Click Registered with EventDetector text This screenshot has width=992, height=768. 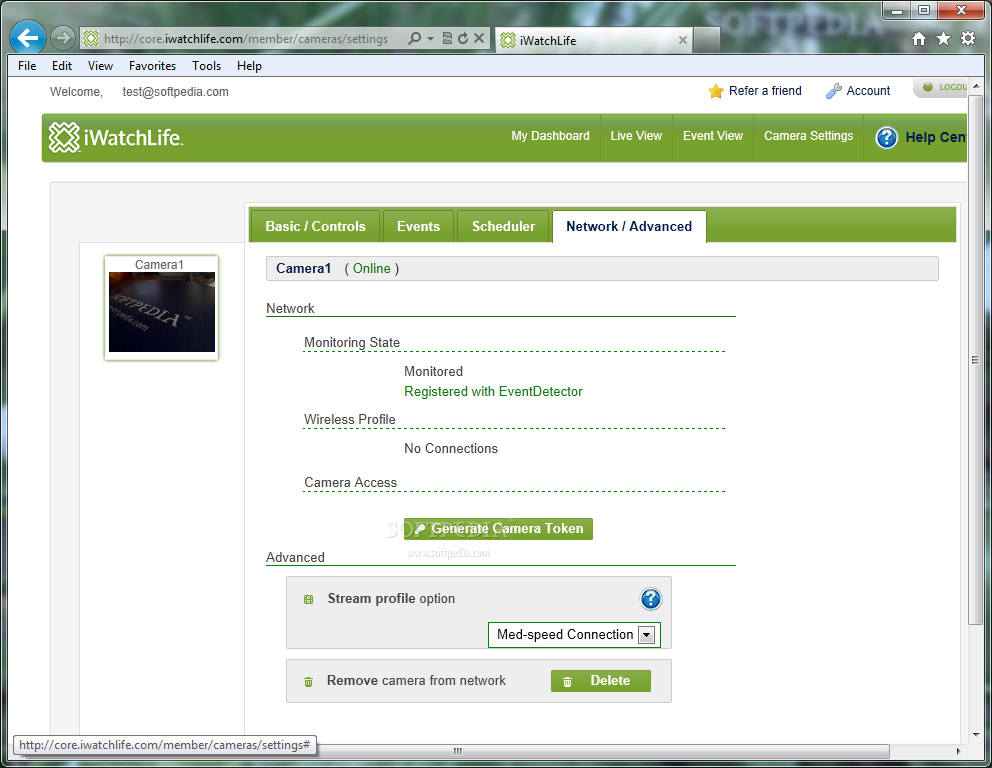[x=493, y=392]
